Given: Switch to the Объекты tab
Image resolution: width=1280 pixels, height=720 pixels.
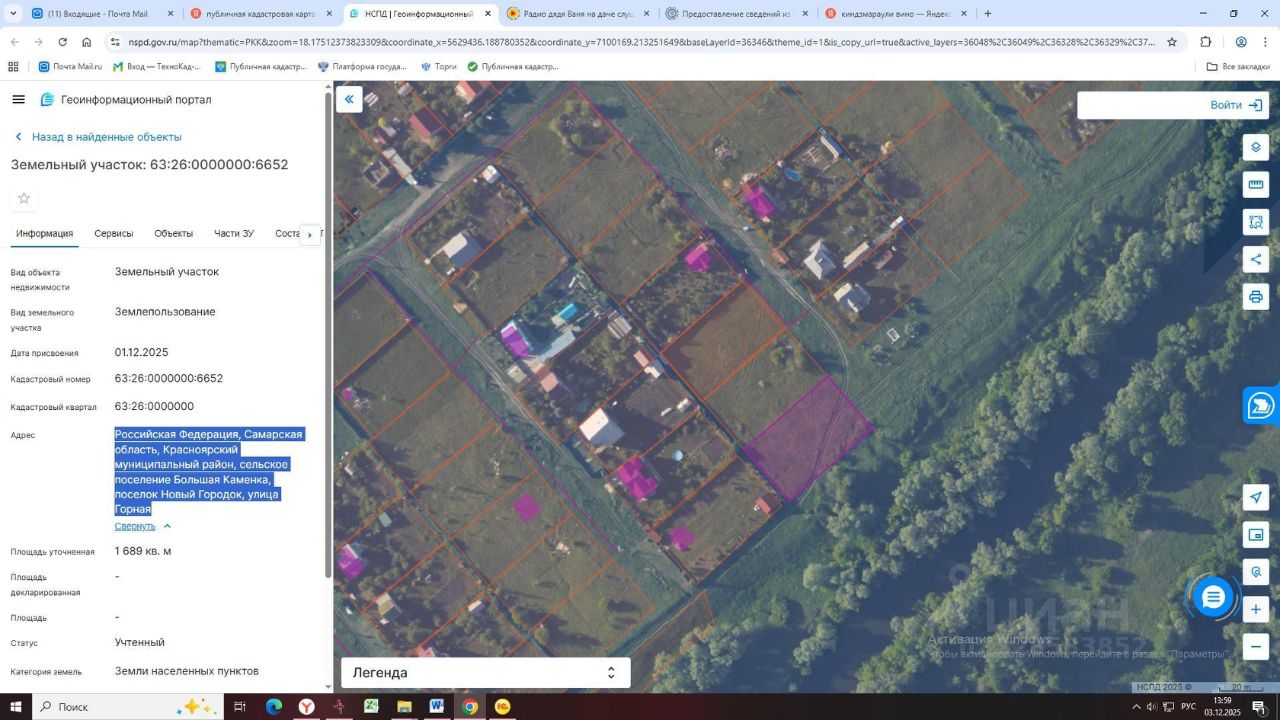Looking at the screenshot, I should click(x=174, y=233).
